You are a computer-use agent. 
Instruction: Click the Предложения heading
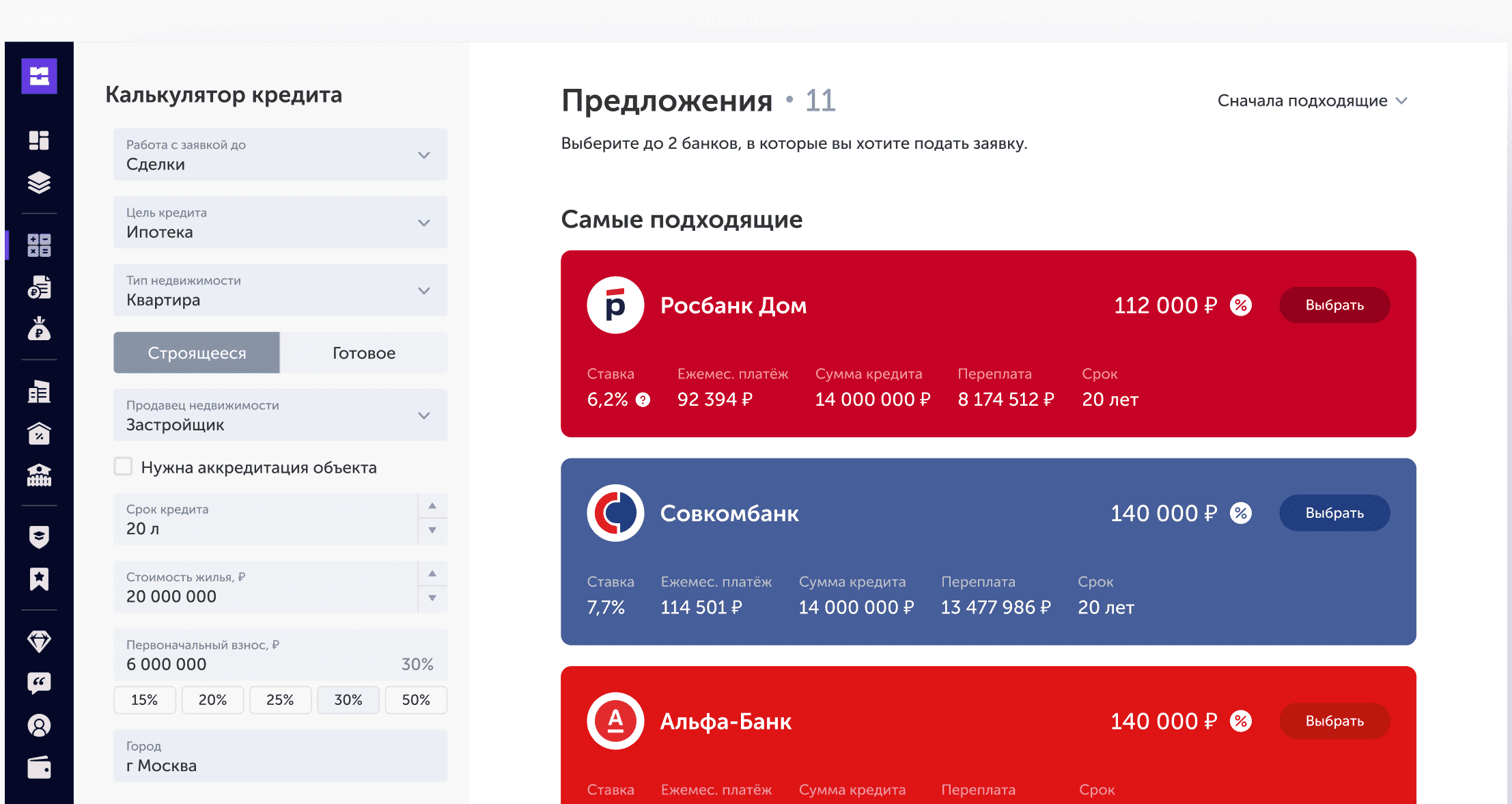667,101
